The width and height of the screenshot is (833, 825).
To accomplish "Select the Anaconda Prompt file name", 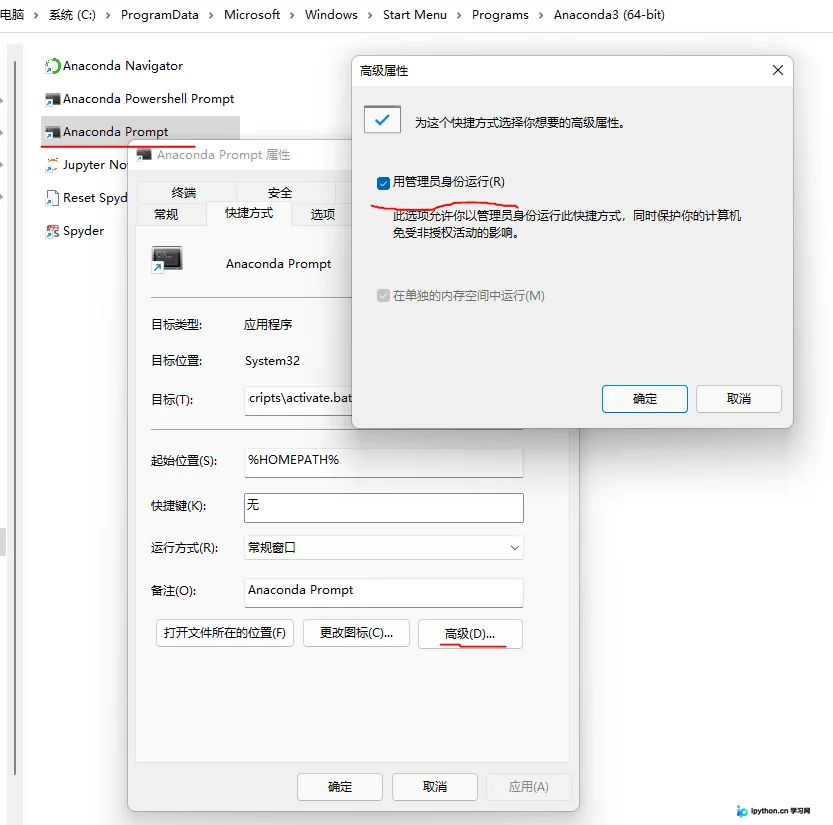I will tap(116, 132).
